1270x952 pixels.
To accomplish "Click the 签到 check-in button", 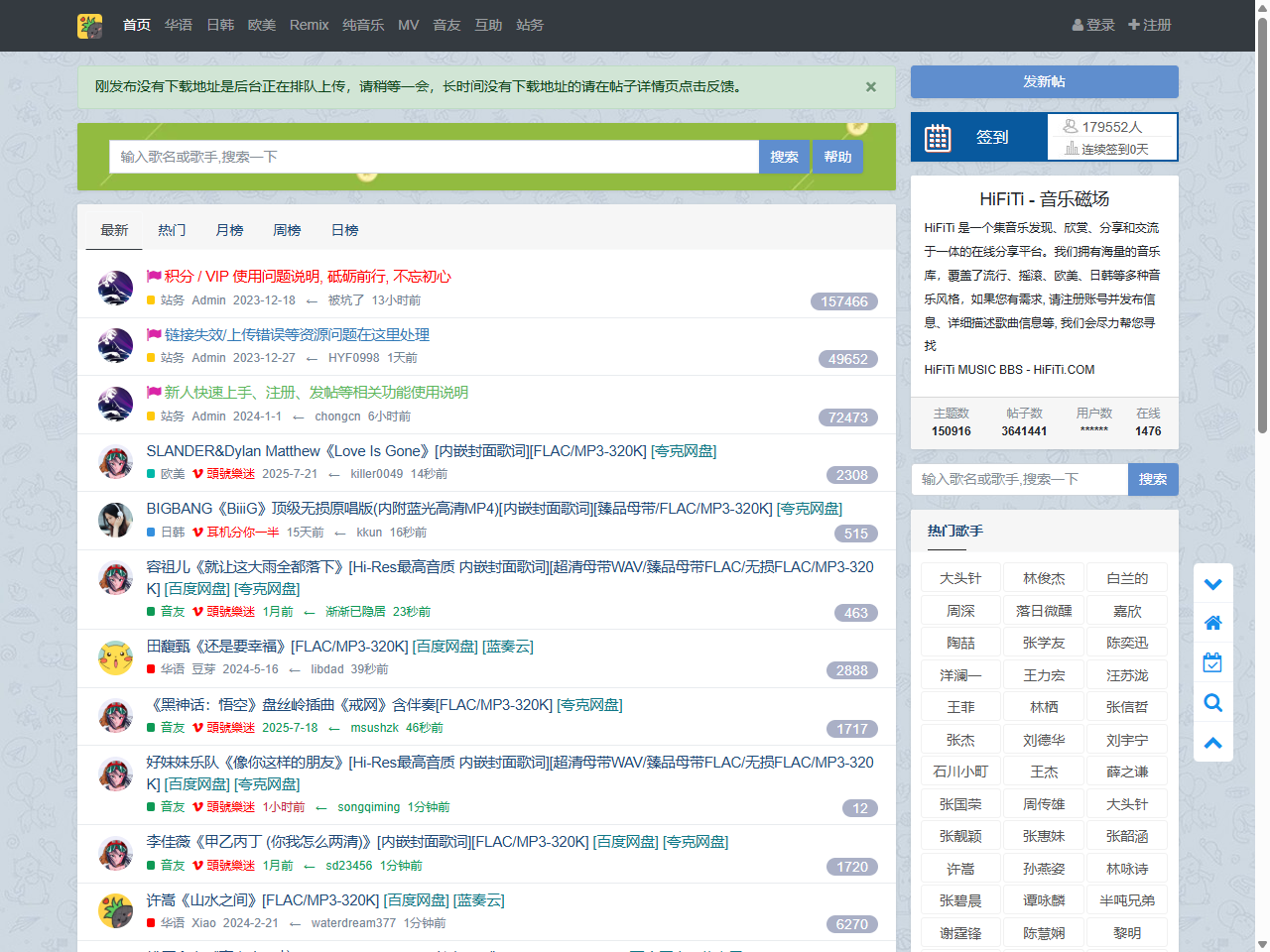I will [x=978, y=137].
